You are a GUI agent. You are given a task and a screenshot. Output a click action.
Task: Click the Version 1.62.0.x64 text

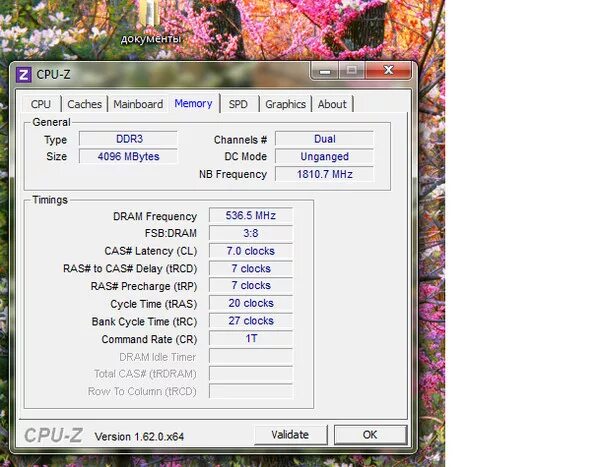click(x=139, y=437)
